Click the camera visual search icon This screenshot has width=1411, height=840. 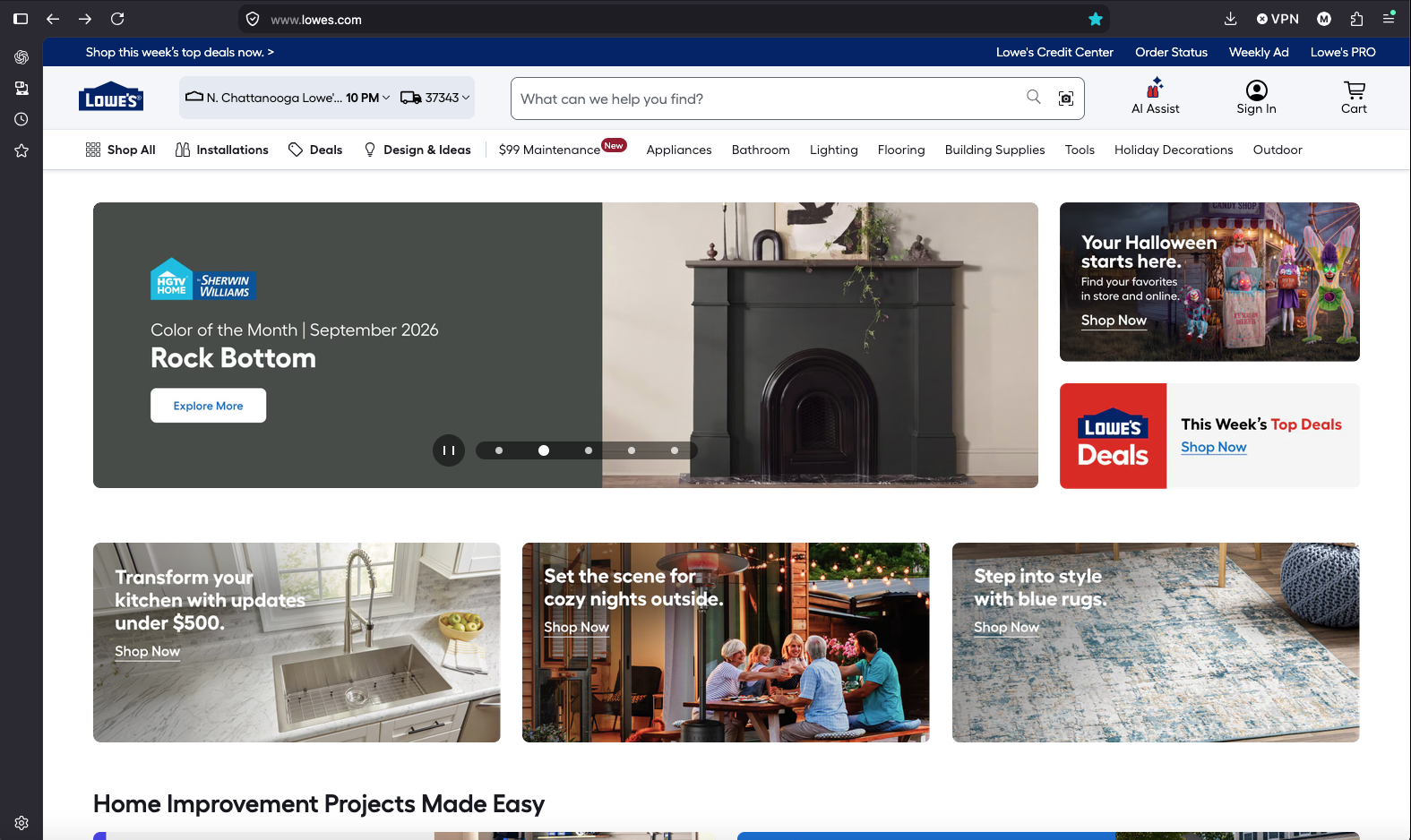1066,99
